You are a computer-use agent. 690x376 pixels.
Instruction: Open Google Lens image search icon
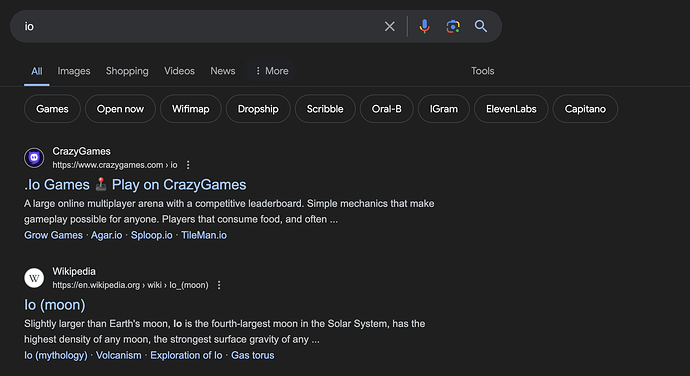tap(453, 26)
